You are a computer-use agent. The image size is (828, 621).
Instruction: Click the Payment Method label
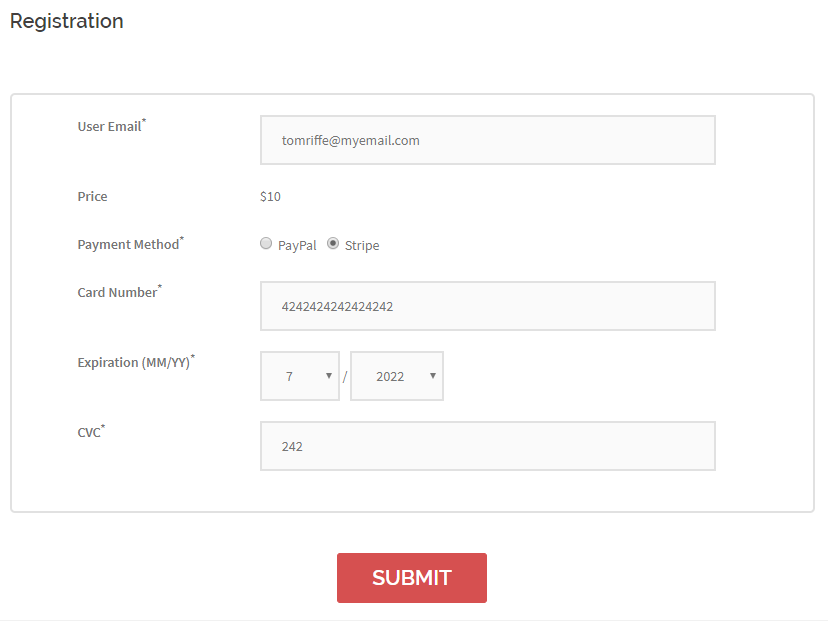tap(128, 244)
